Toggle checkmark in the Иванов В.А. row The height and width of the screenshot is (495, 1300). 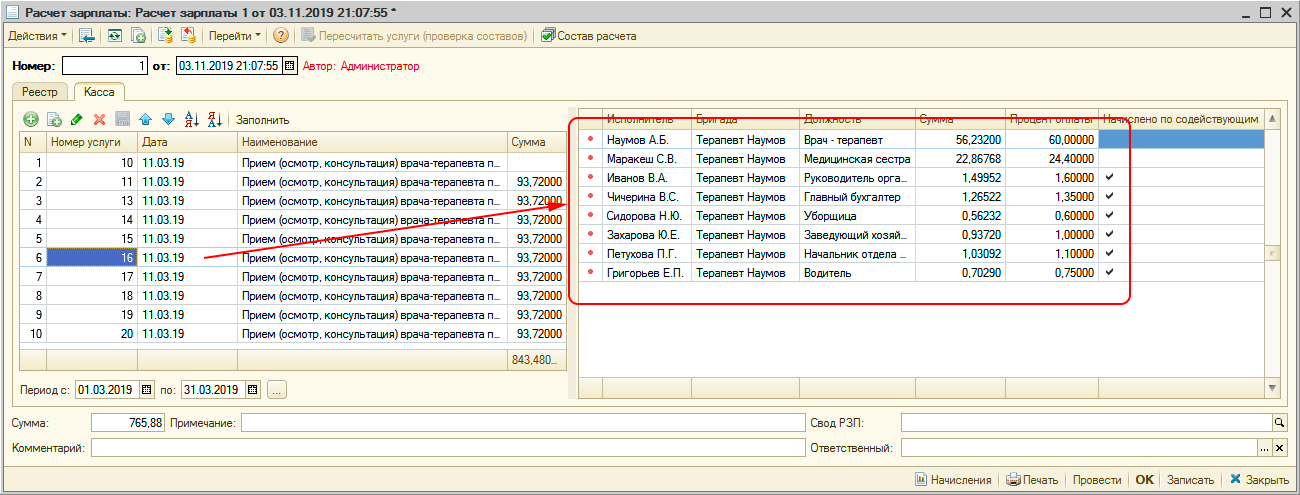[1108, 177]
